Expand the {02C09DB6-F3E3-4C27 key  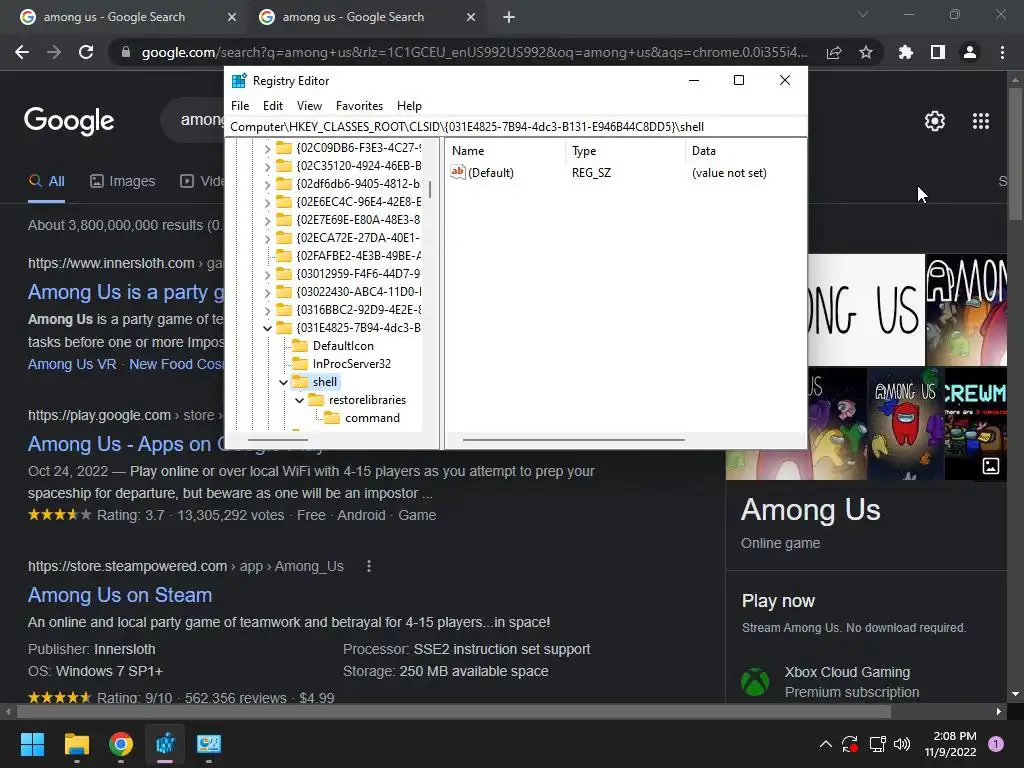[267, 148]
